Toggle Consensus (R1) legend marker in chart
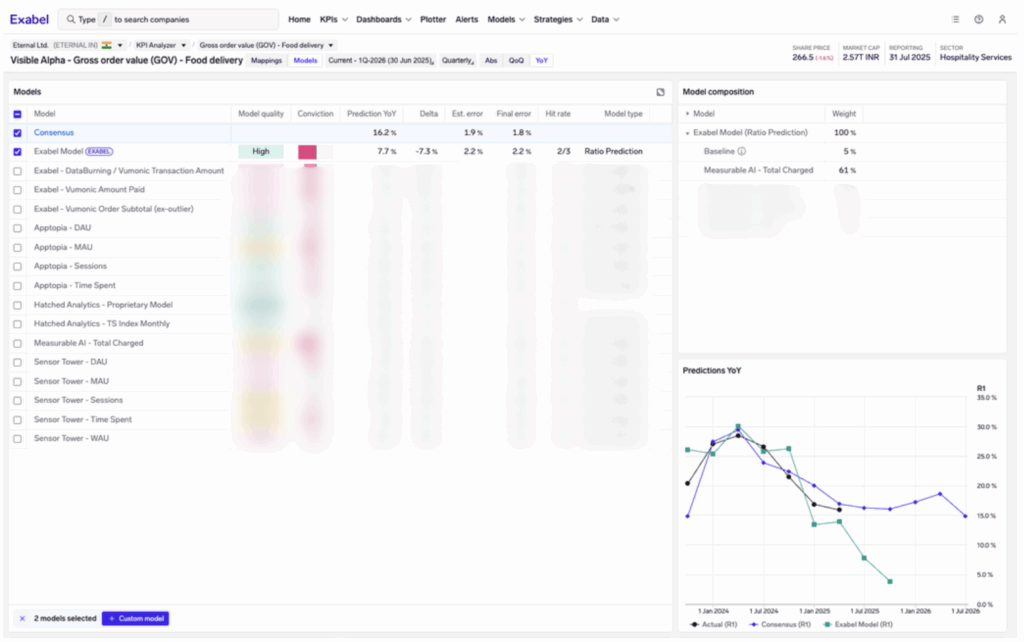The image size is (1024, 642). (754, 625)
